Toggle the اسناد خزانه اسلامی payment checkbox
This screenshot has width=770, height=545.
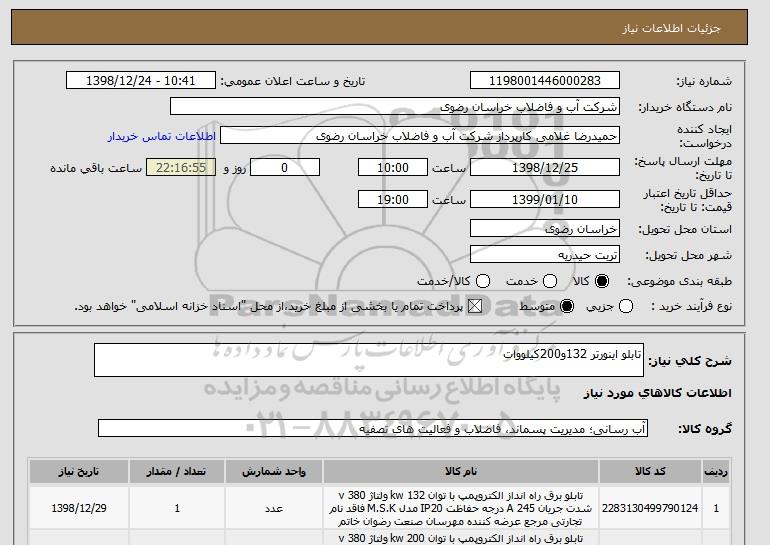475,306
